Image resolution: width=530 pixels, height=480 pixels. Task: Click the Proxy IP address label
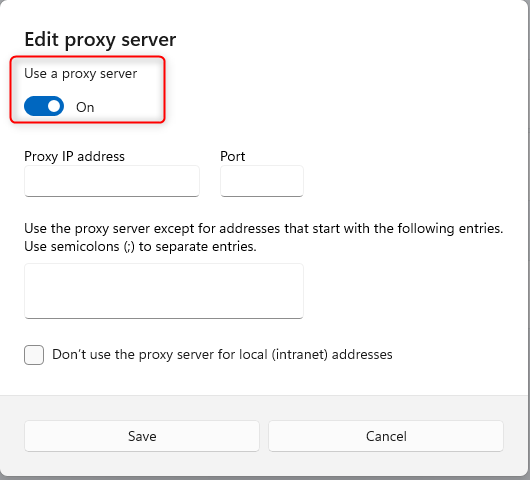(74, 157)
